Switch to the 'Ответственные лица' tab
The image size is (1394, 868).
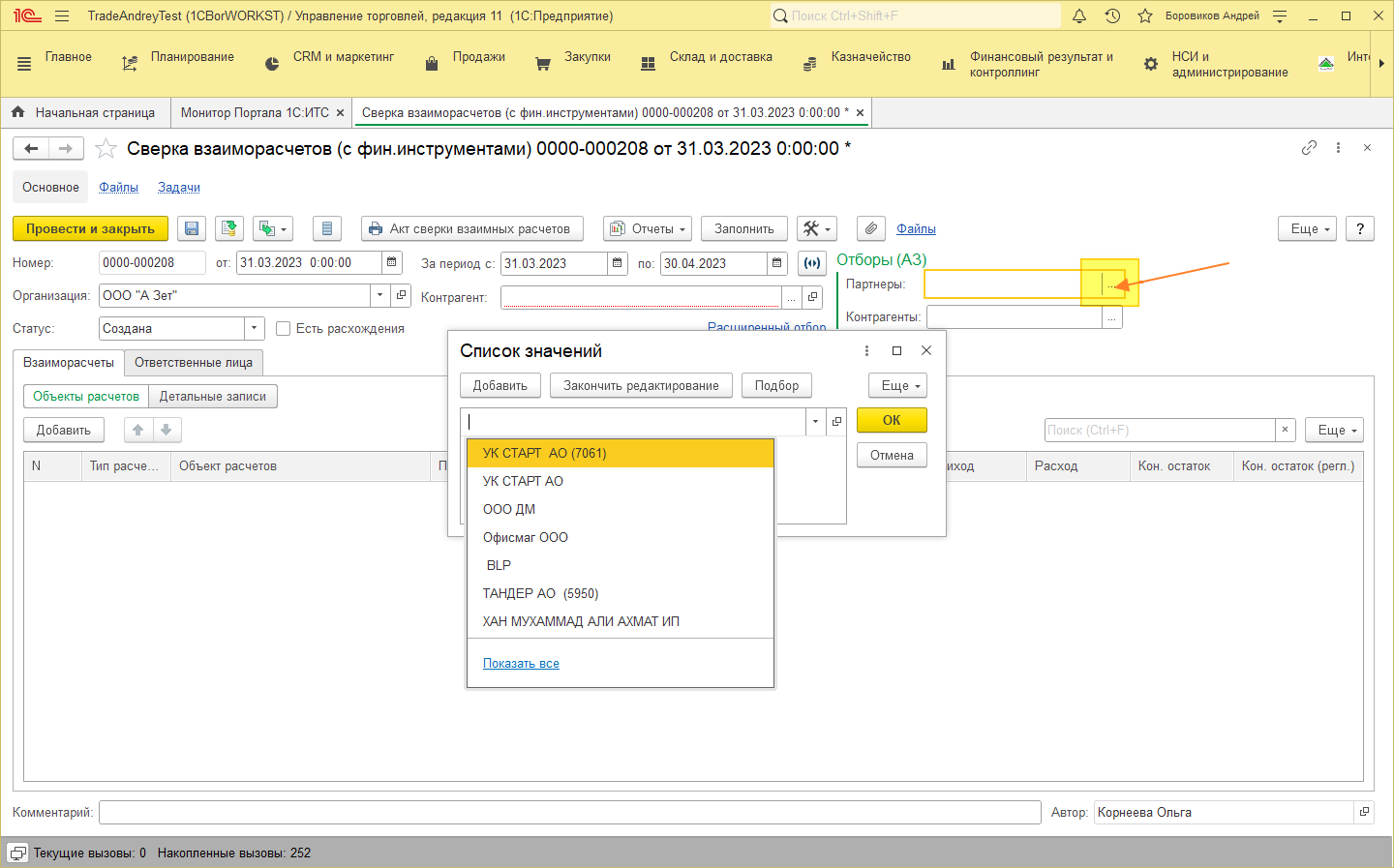point(194,363)
